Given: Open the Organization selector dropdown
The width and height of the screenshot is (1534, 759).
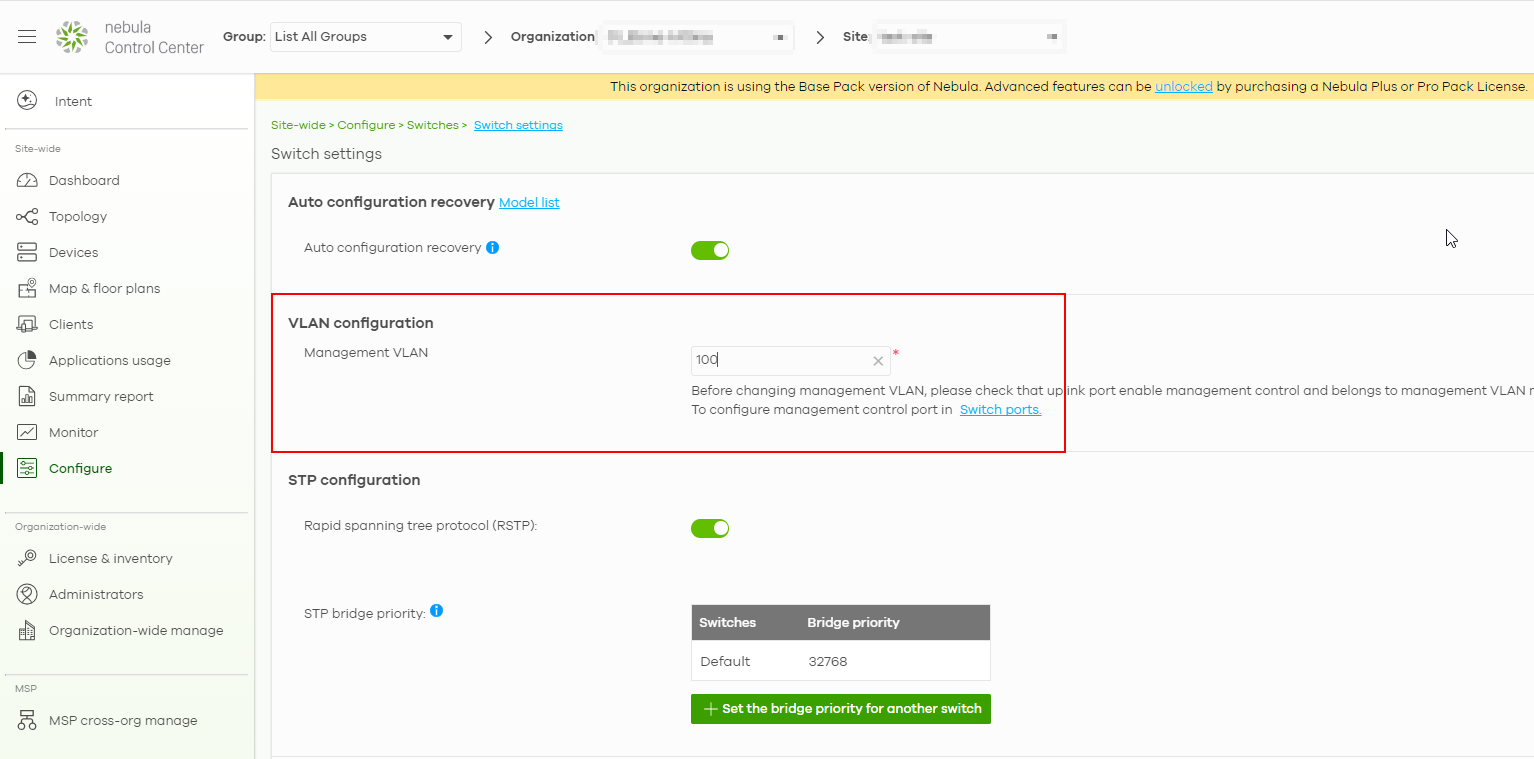Looking at the screenshot, I should pos(695,37).
